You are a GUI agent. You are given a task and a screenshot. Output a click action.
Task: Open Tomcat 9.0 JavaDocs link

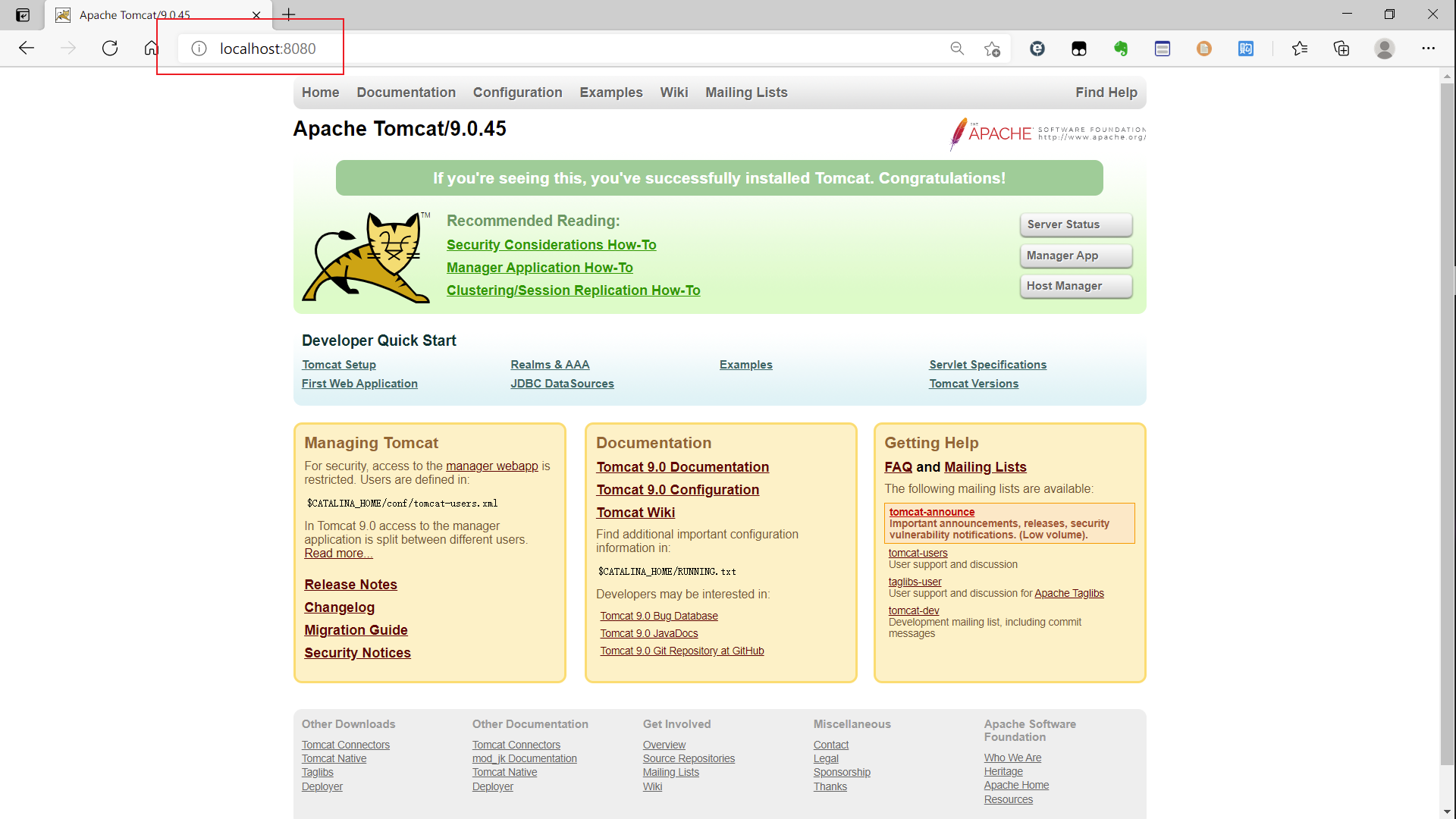coord(649,634)
